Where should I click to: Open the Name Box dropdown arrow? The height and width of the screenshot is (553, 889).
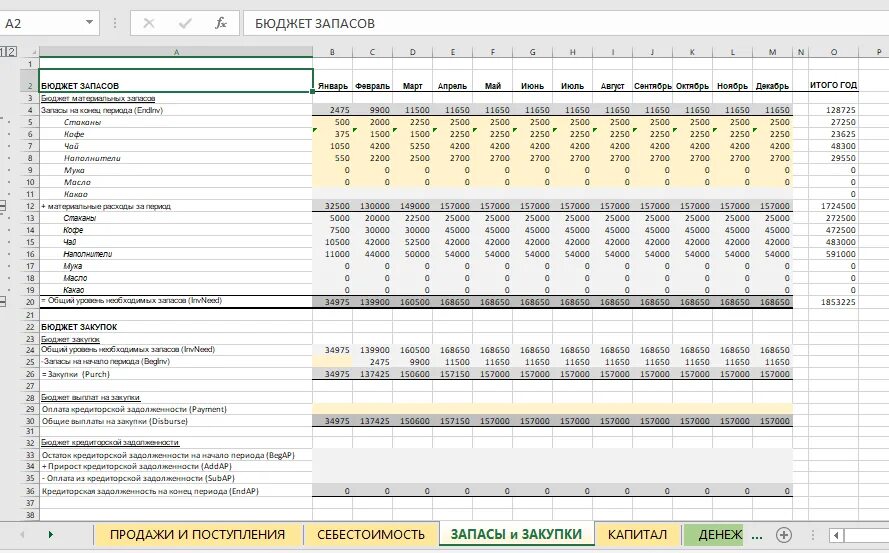tap(89, 23)
